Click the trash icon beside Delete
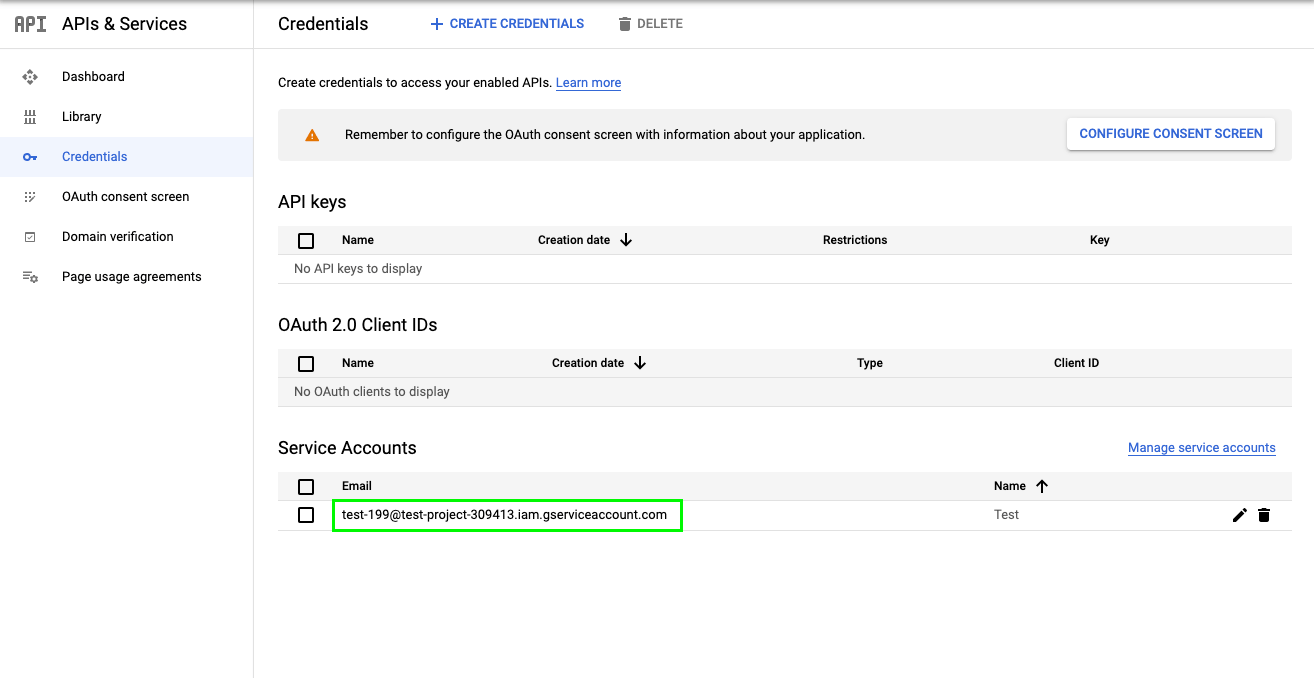 click(x=625, y=24)
